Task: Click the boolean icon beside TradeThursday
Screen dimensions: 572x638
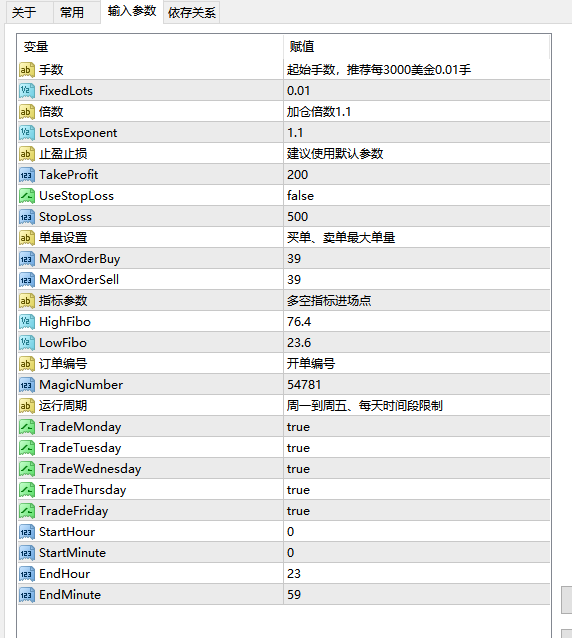Action: pos(26,490)
